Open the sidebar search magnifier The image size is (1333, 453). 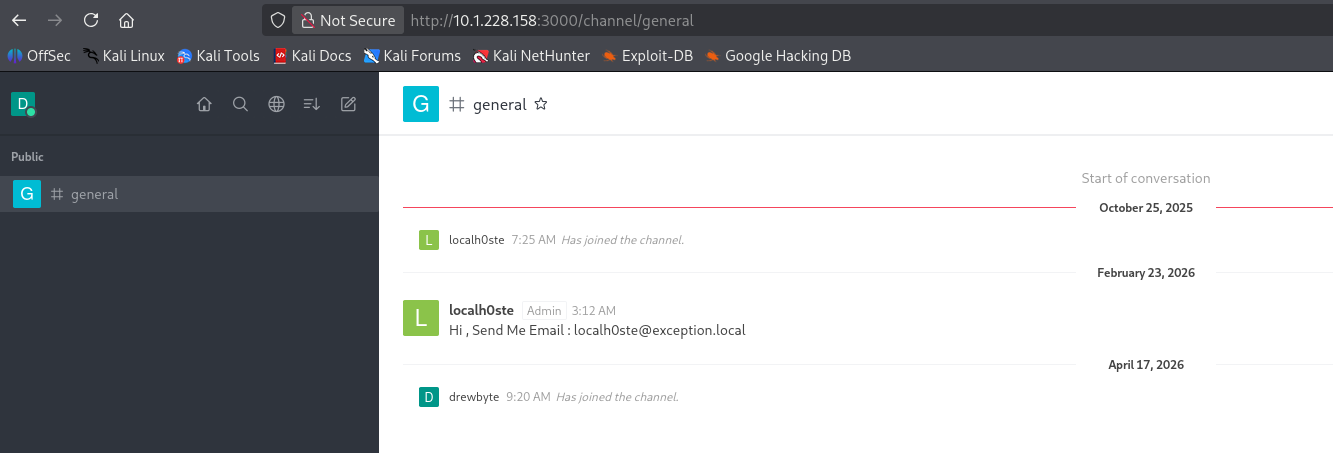click(240, 104)
